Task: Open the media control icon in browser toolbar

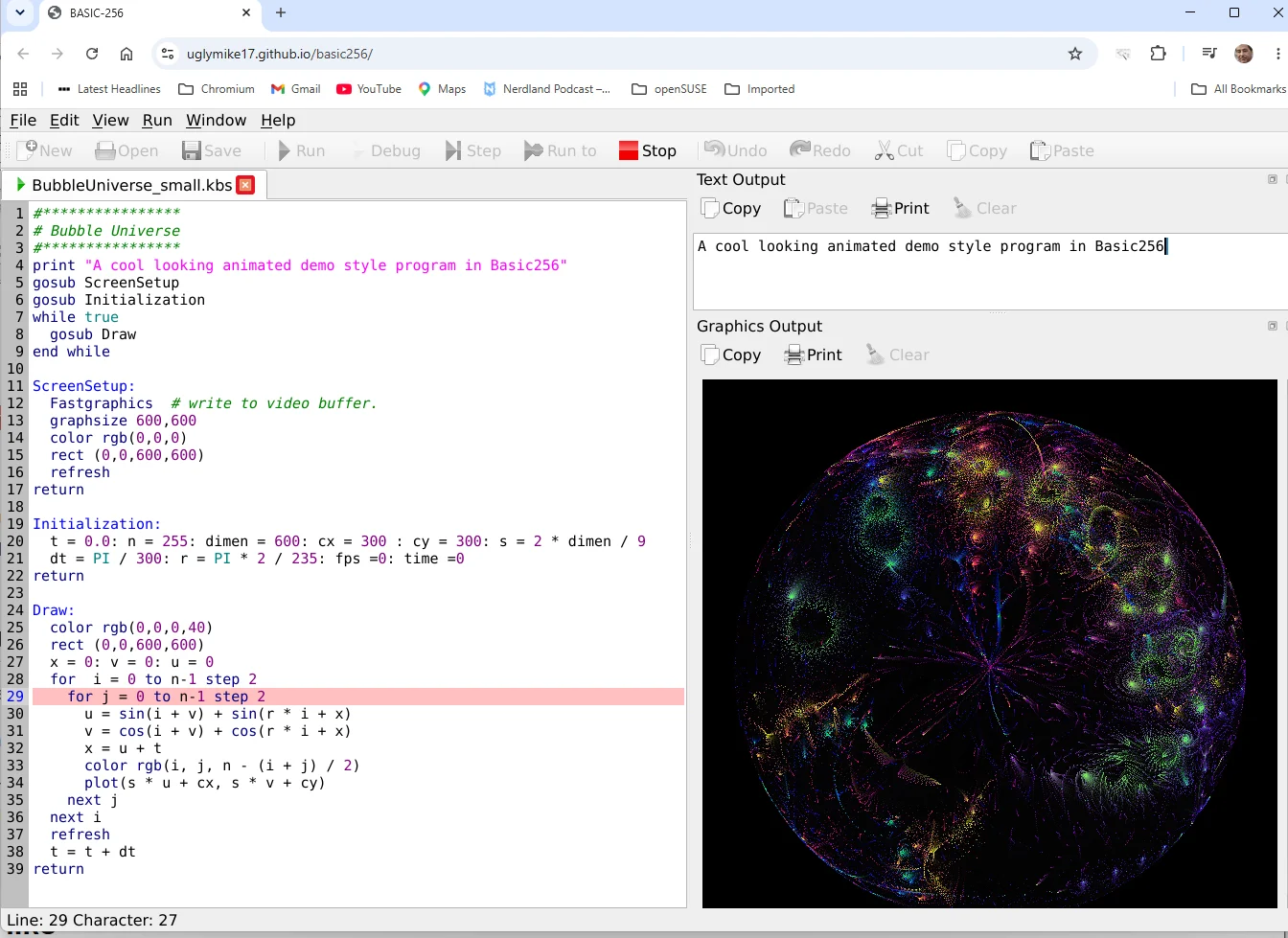Action: [1209, 54]
